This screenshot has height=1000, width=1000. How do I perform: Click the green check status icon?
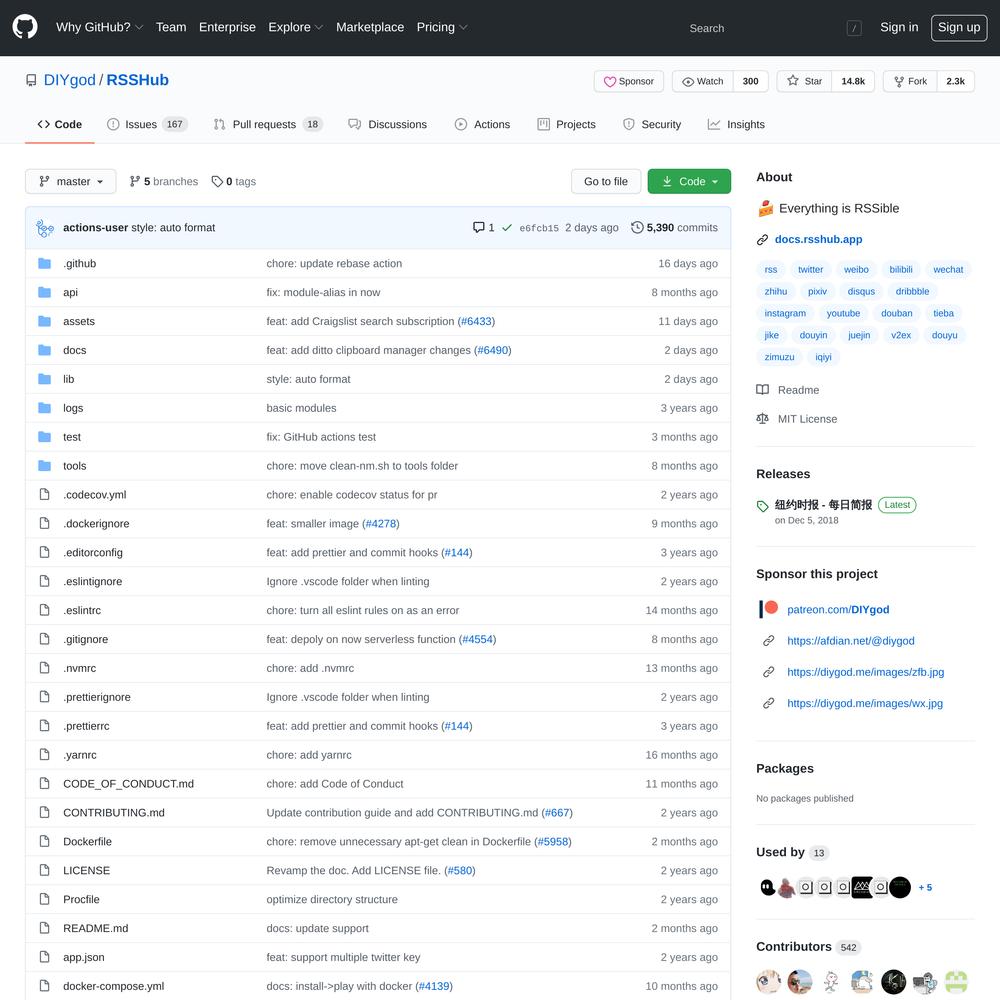507,228
